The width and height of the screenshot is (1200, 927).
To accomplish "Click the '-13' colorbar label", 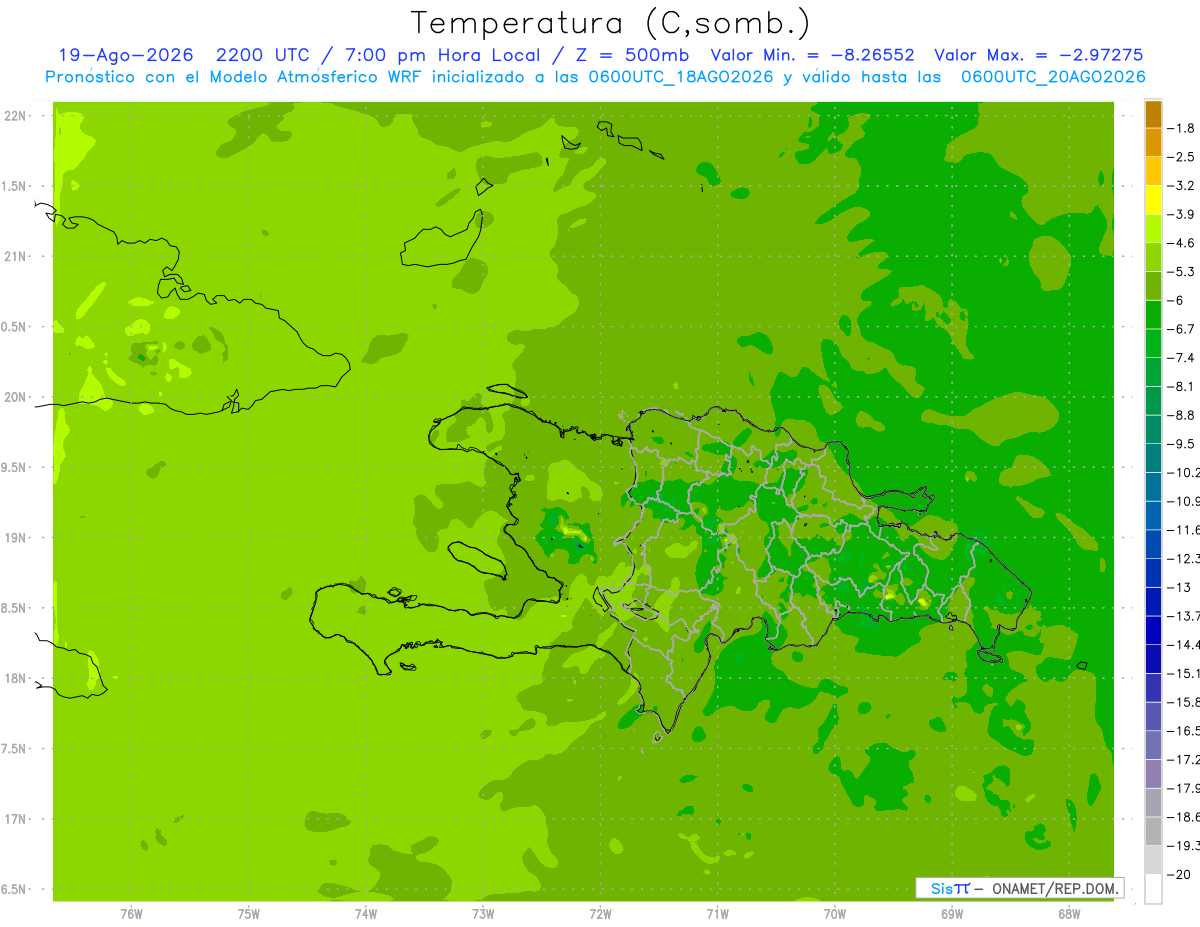I will pyautogui.click(x=1180, y=586).
